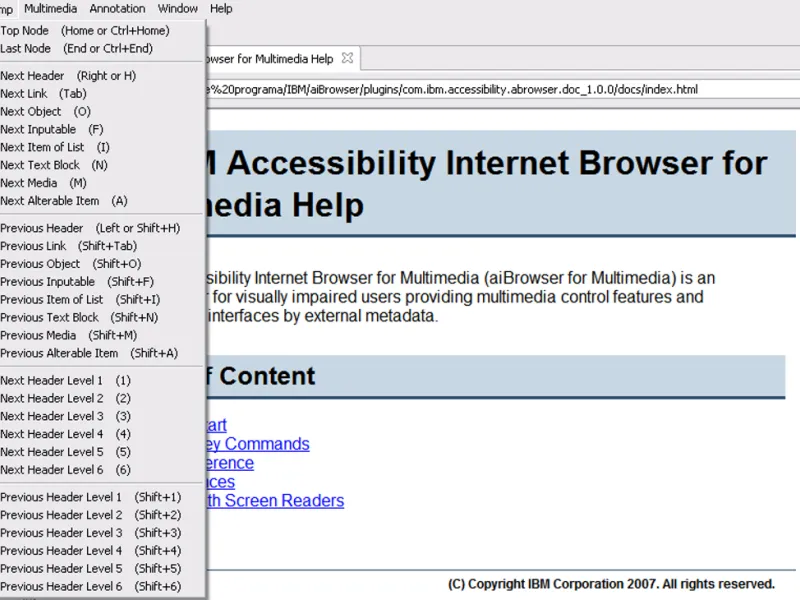Screen dimensions: 800x600
Task: Open the Key Commands link
Action: pyautogui.click(x=258, y=444)
